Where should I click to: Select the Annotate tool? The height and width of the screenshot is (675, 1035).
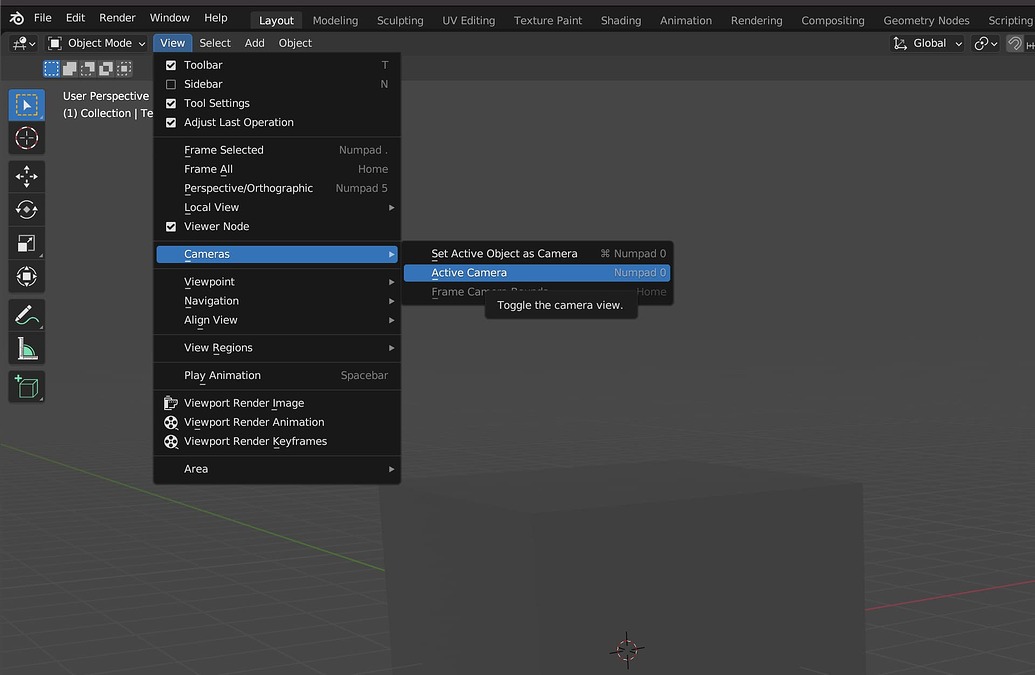pos(26,315)
